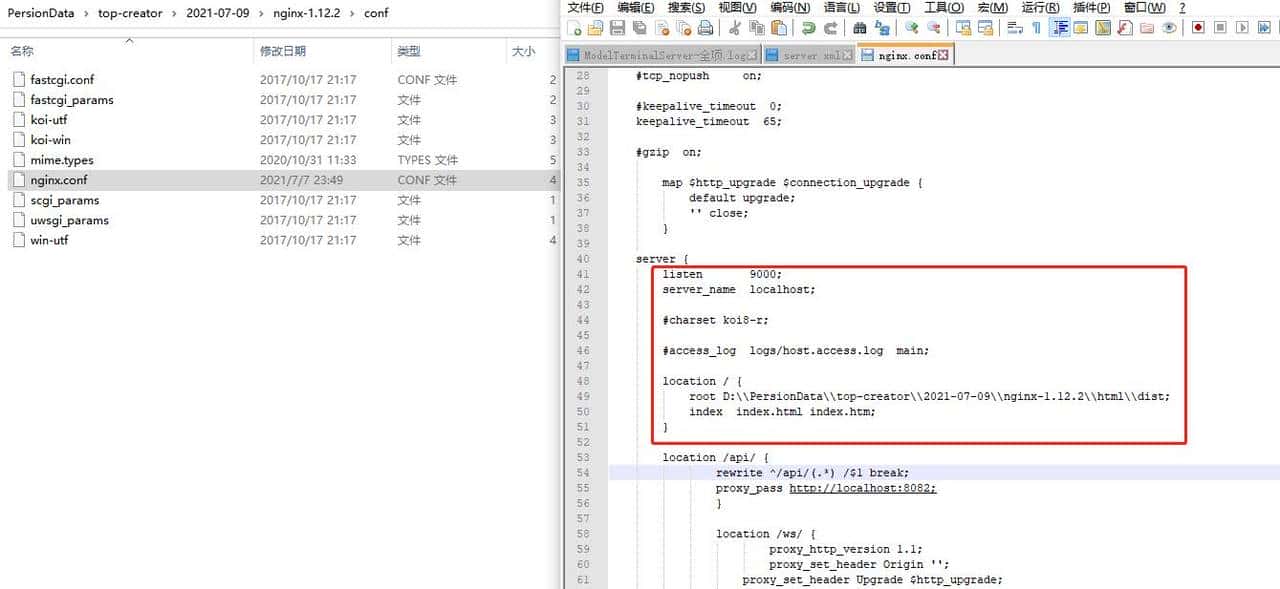This screenshot has height=589, width=1280.
Task: Switch to the server.xml tab
Action: [810, 56]
